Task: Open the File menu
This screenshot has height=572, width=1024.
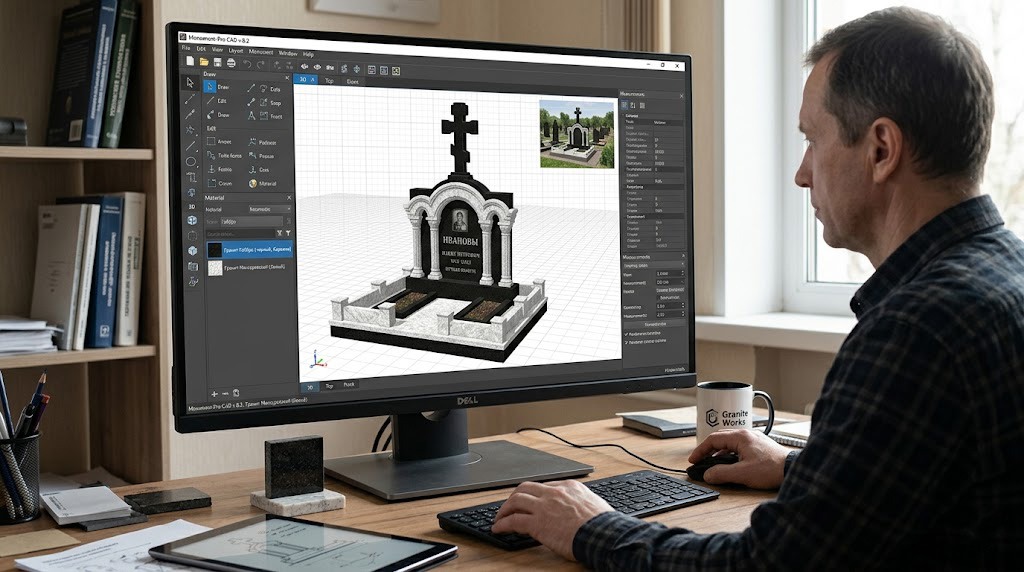Action: click(x=186, y=48)
